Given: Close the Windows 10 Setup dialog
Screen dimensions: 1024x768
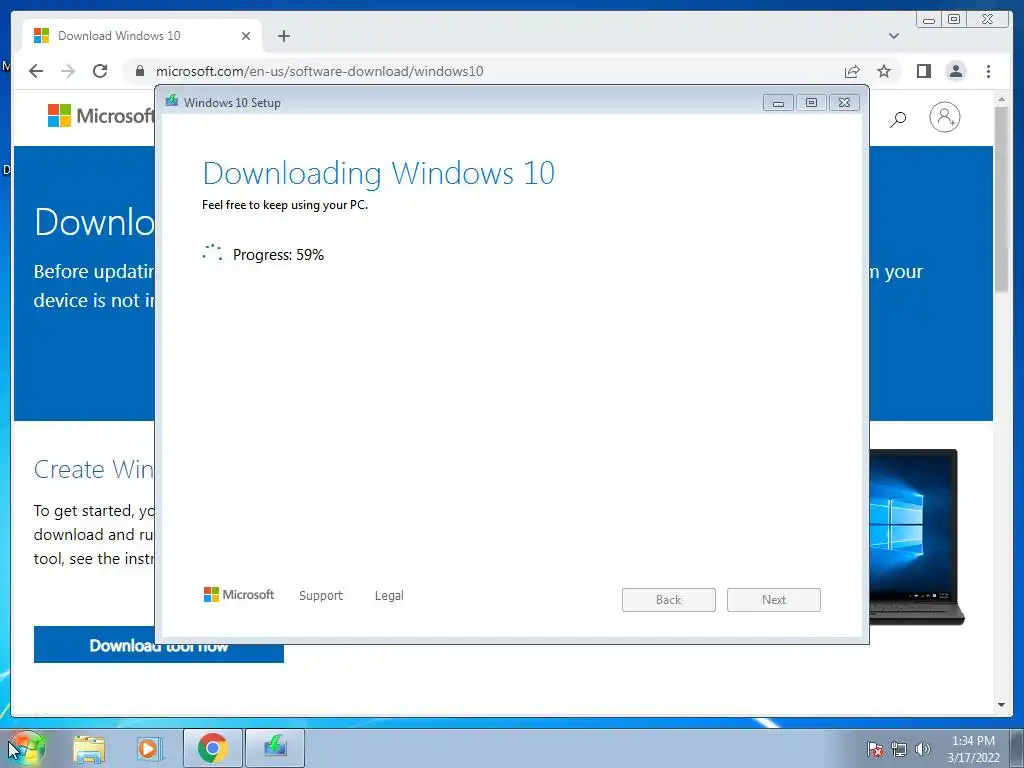Looking at the screenshot, I should pos(844,103).
